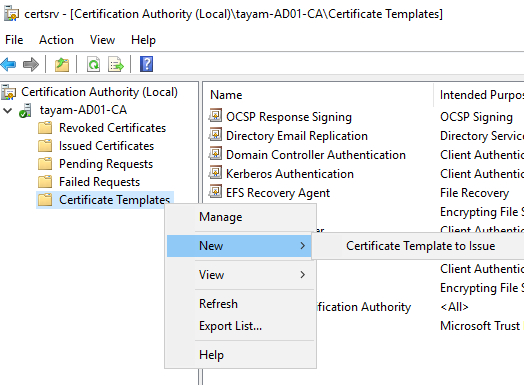Viewport: 524px width, 385px height.
Task: Click the EFS Recovery Agent template icon
Action: tap(216, 192)
